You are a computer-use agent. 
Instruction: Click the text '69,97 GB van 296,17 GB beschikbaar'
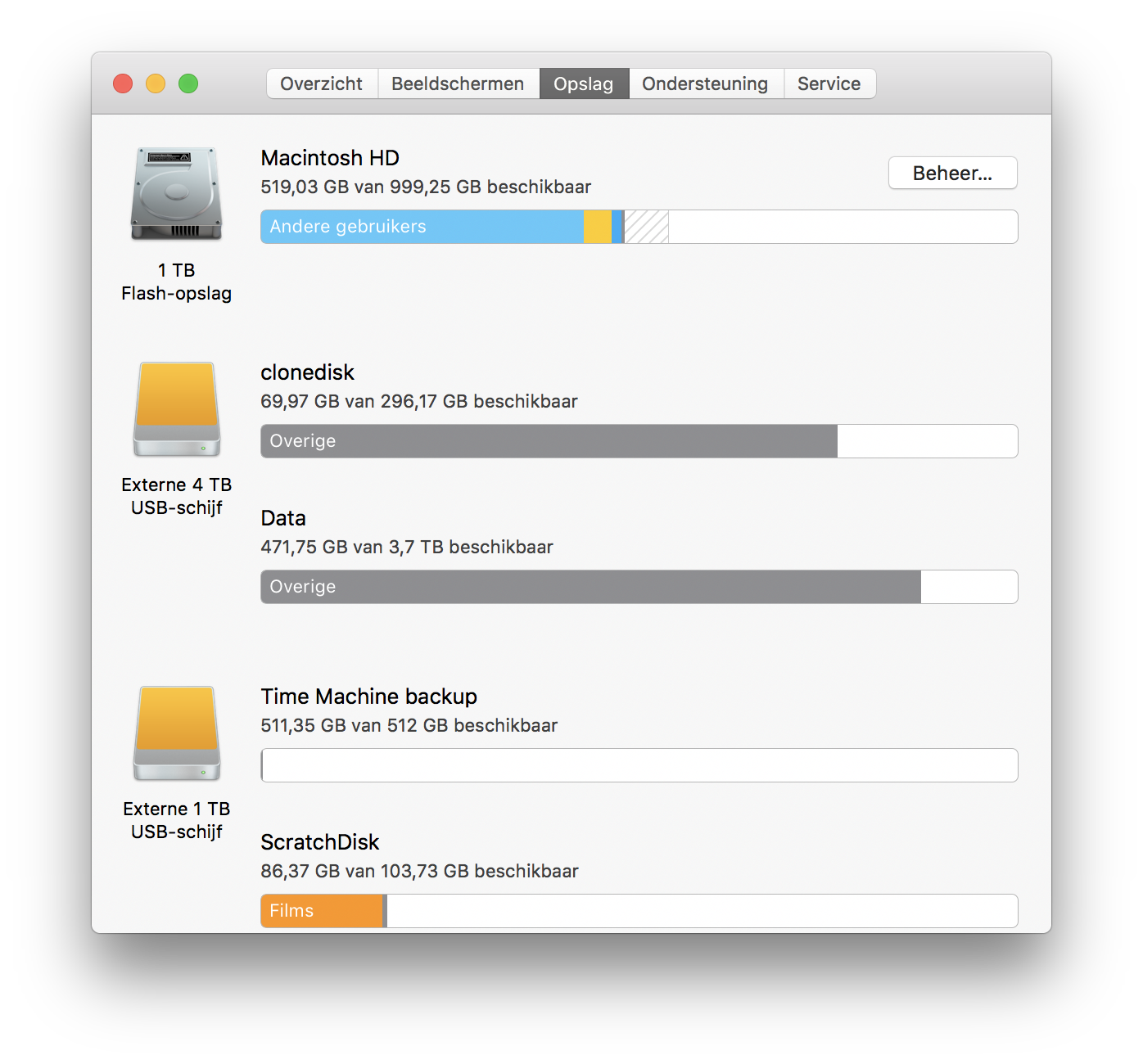(x=419, y=402)
